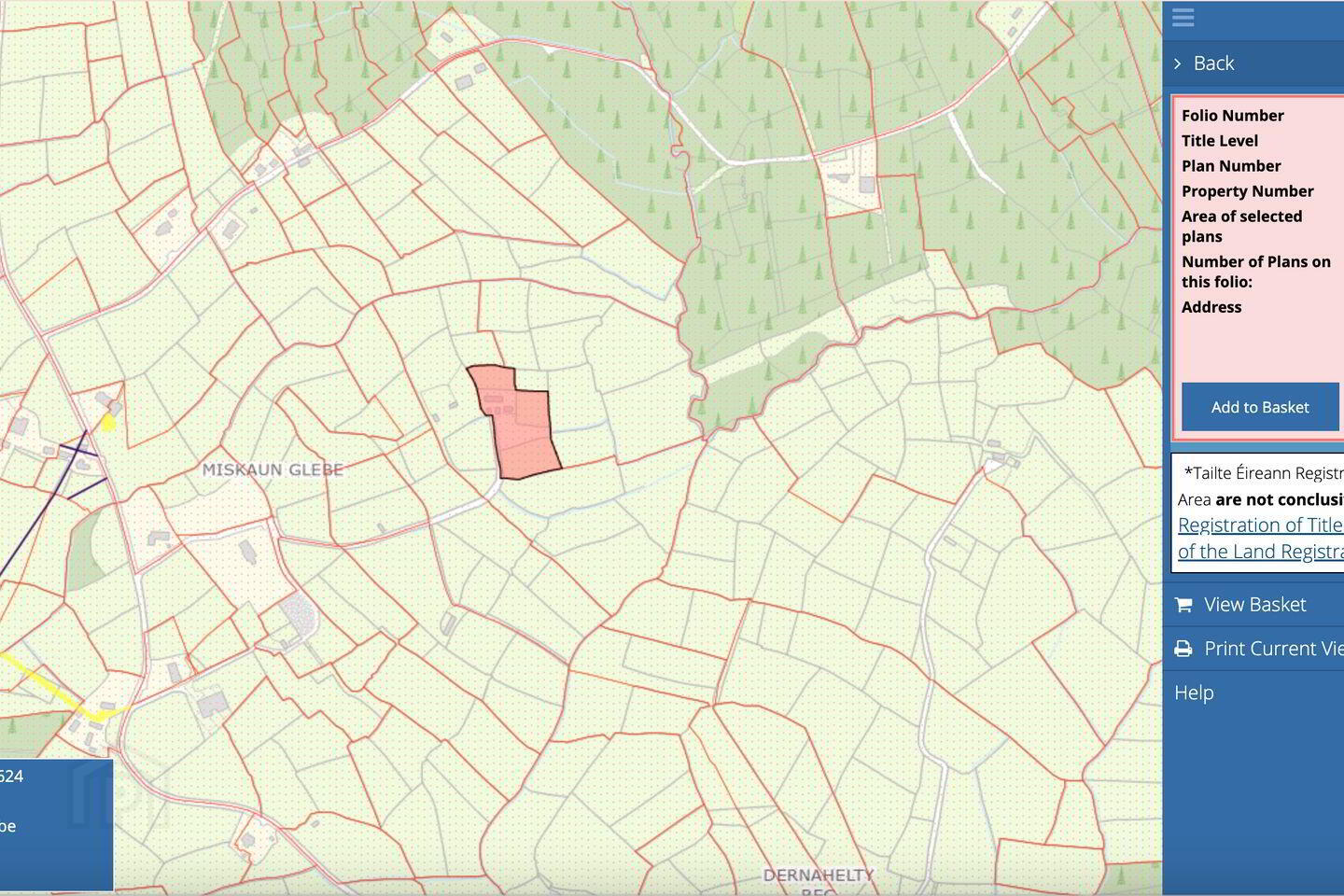Open the hamburger menu icon
This screenshot has width=1344, height=896.
[1183, 18]
